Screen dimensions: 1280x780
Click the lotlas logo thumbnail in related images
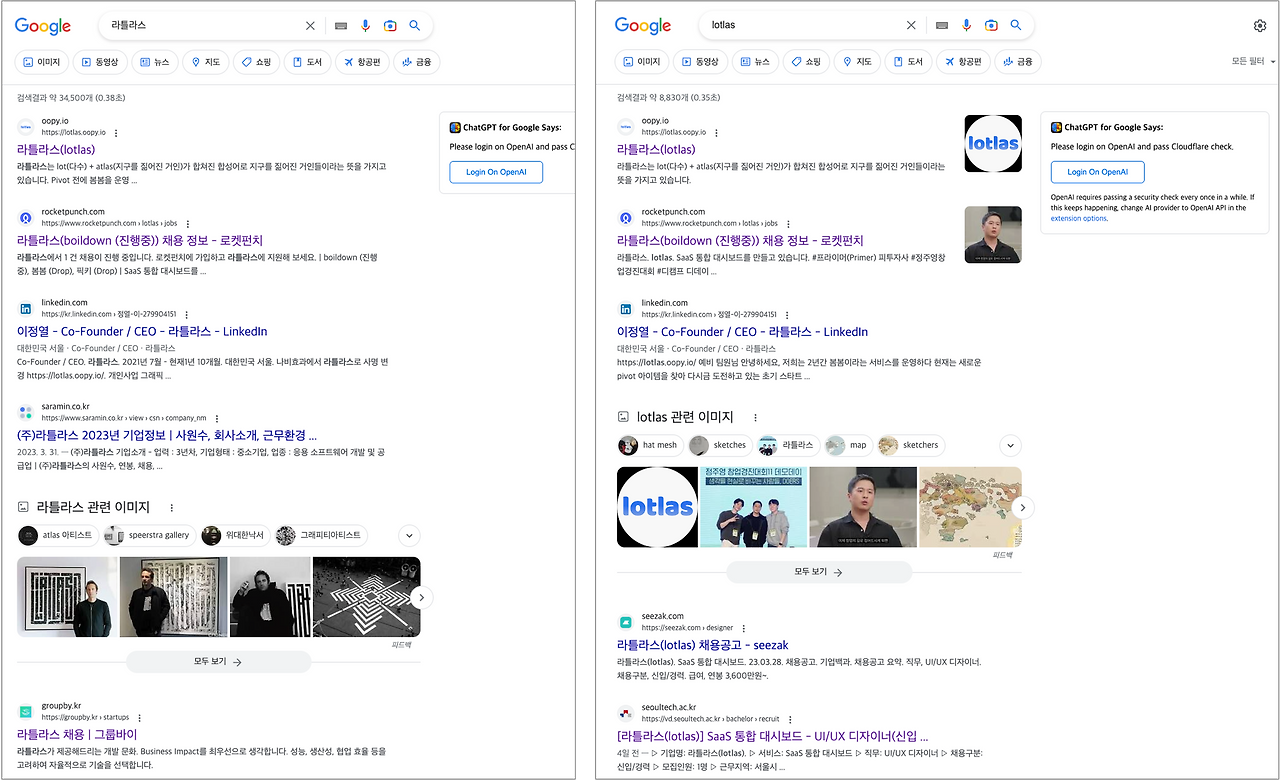(x=657, y=507)
